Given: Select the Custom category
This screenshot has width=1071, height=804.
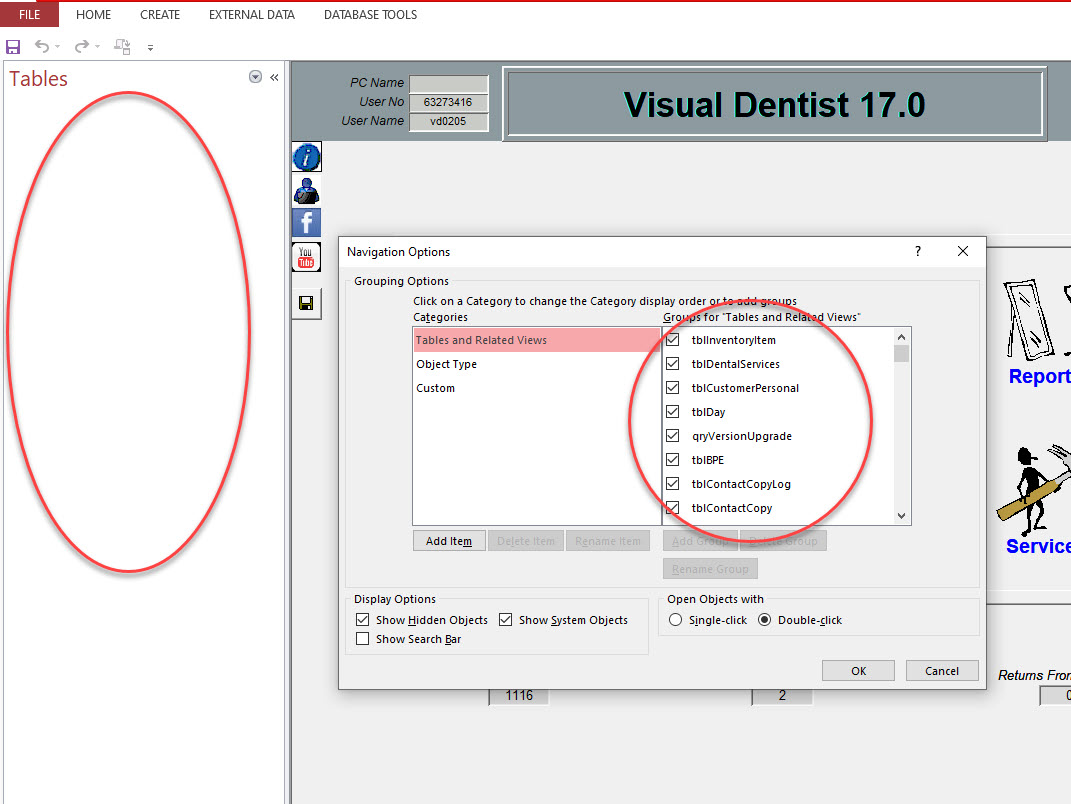Looking at the screenshot, I should point(536,388).
